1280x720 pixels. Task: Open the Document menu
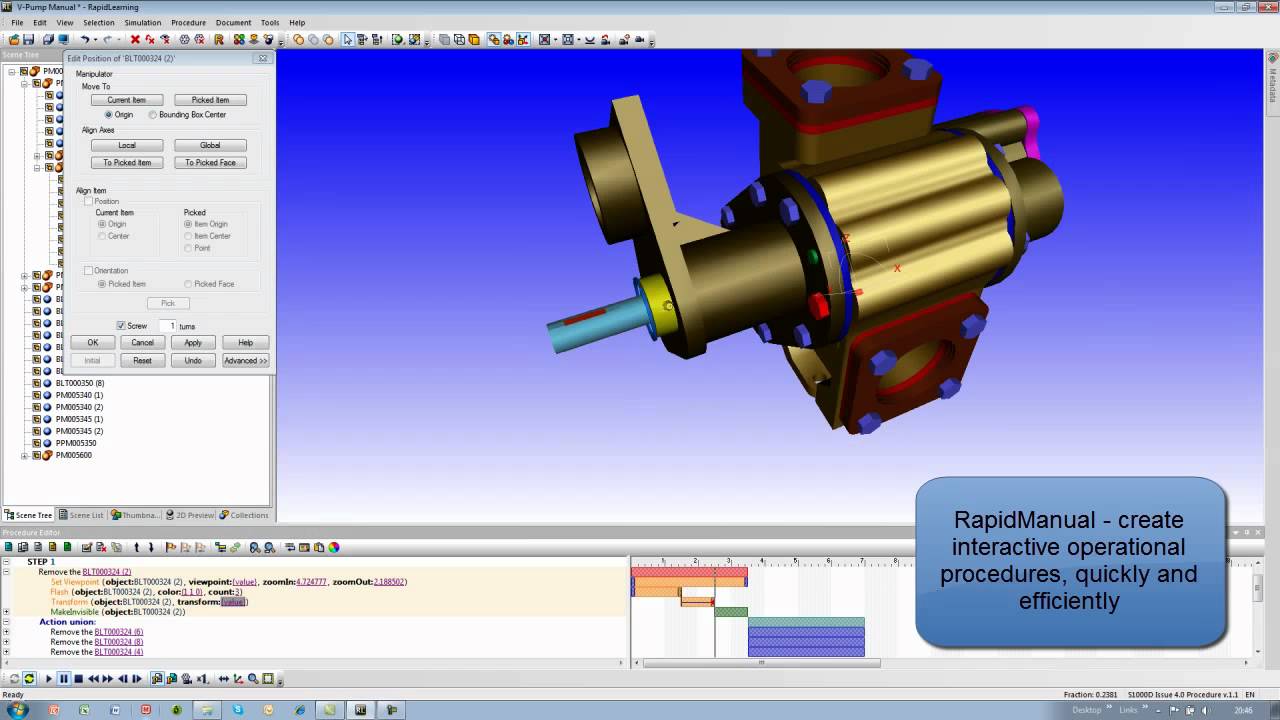[233, 22]
